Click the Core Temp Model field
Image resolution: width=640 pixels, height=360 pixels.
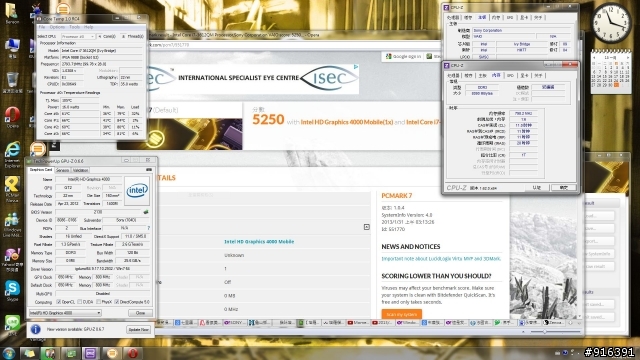pos(102,51)
